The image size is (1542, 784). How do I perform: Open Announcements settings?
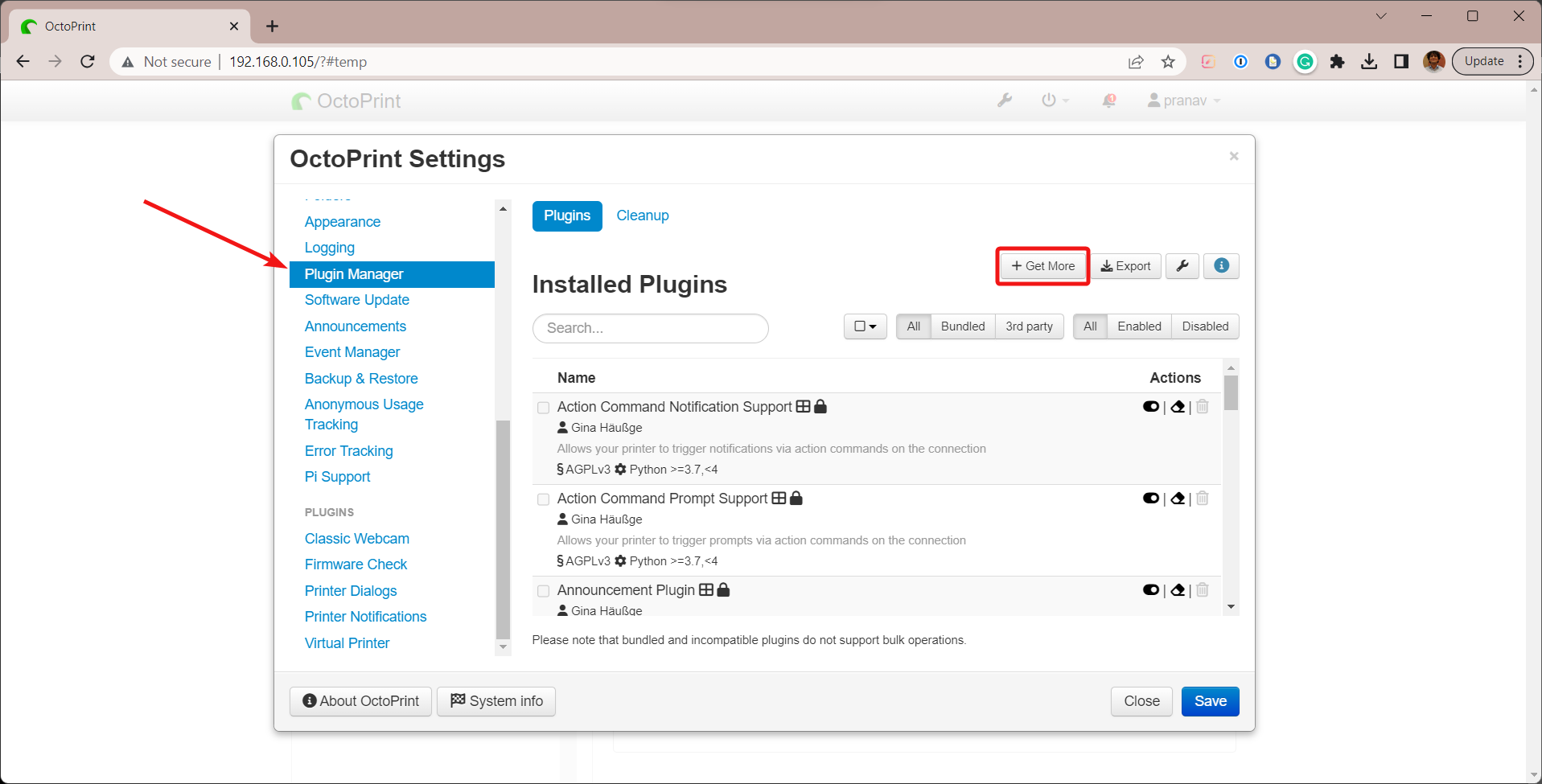tap(356, 326)
